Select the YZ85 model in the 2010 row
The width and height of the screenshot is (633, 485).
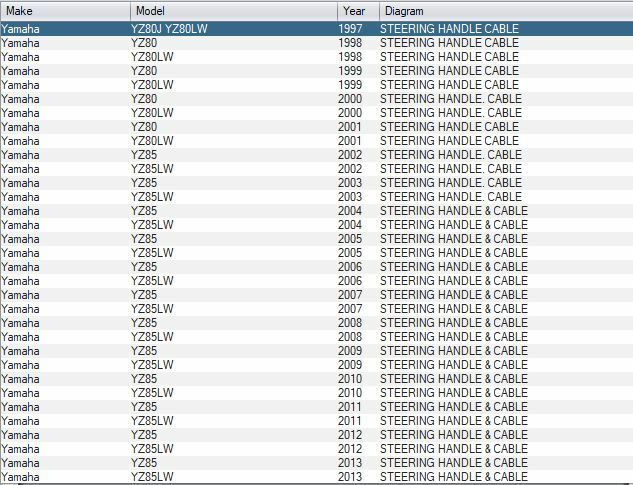(x=144, y=379)
